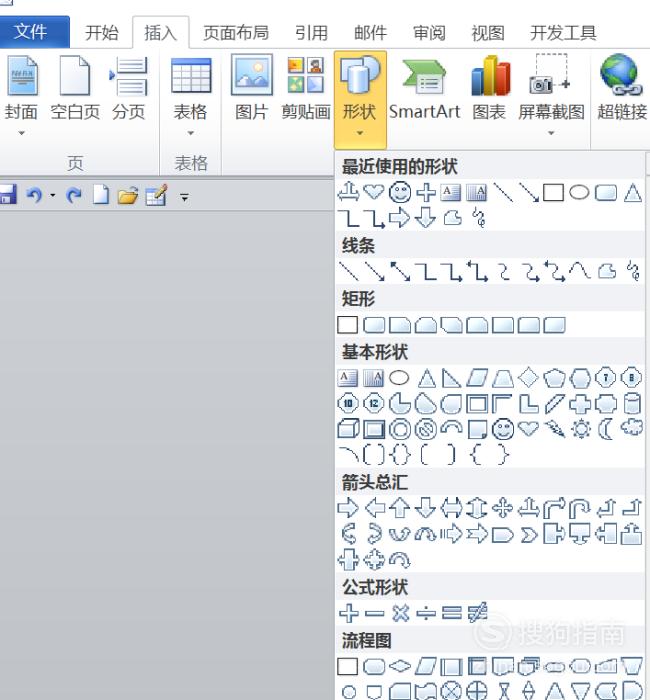This screenshot has height=700, width=650.
Task: Pick the isosceles triangle in 基本形状
Action: (x=427, y=379)
